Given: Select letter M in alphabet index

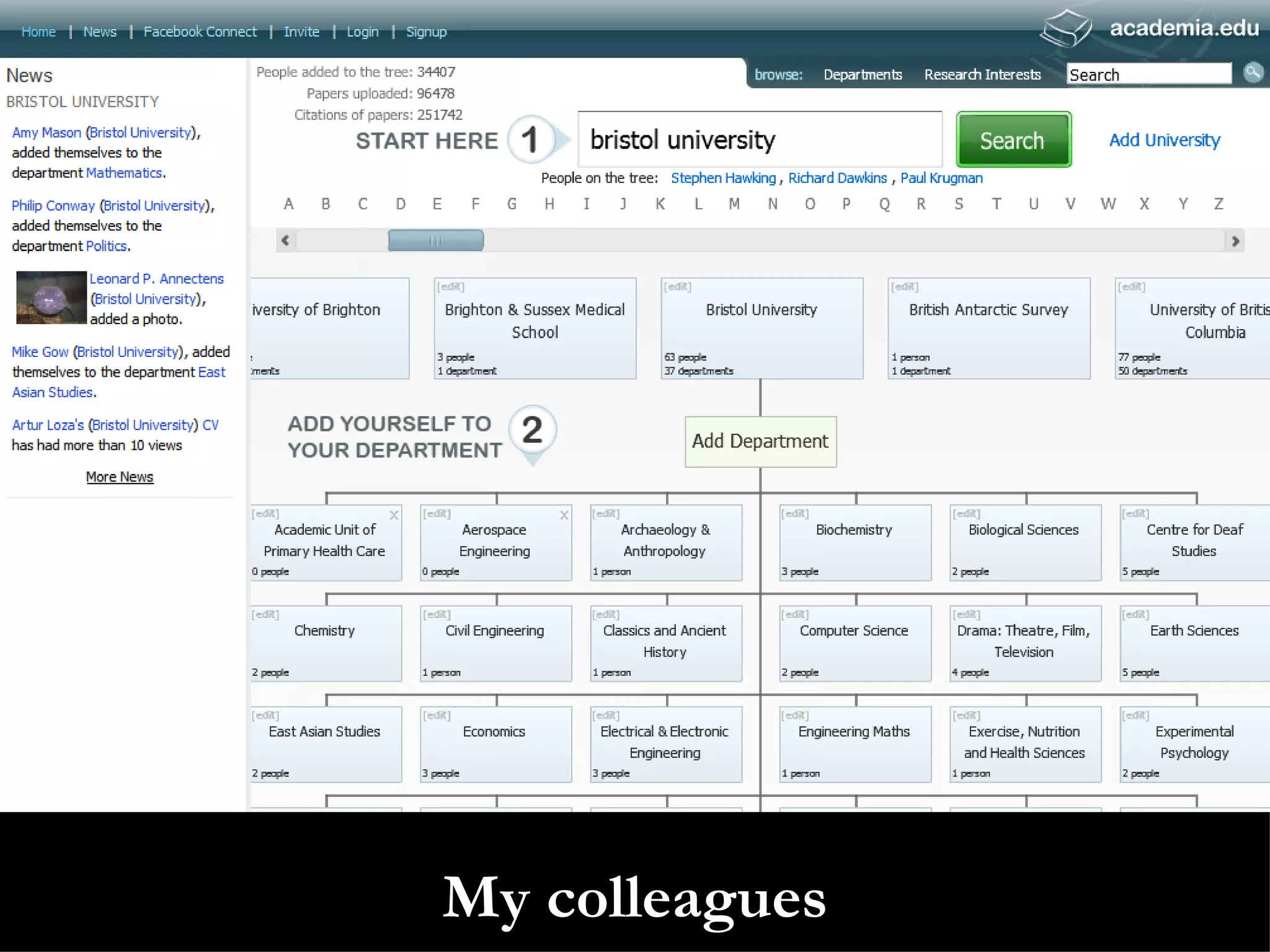Looking at the screenshot, I should tap(734, 204).
